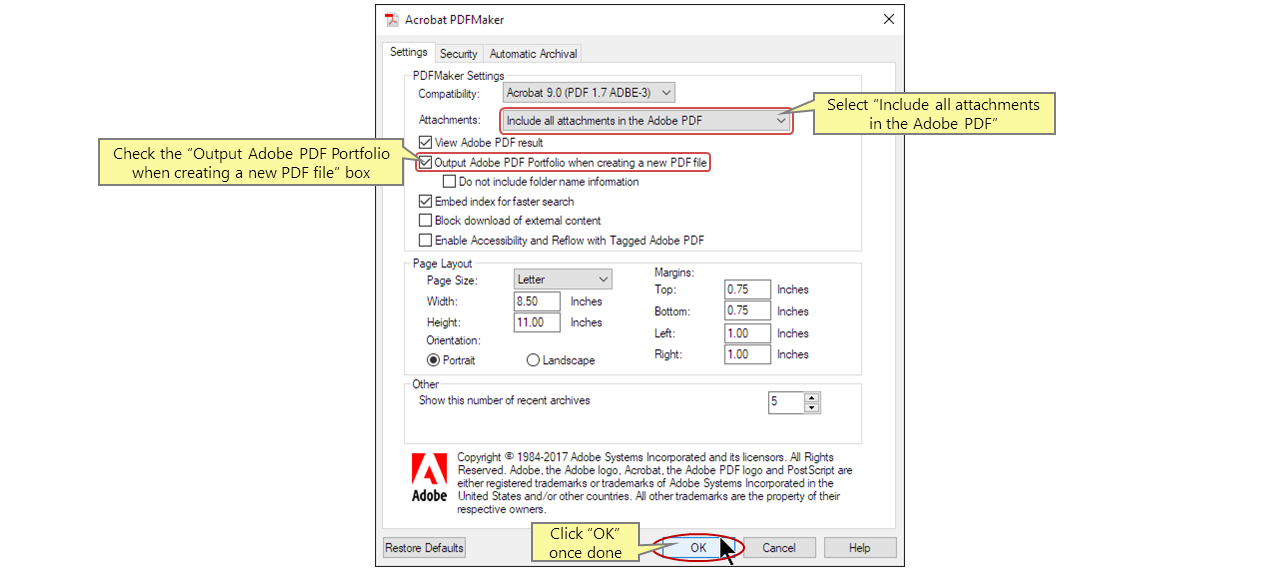Click the Right margin field
The height and width of the screenshot is (574, 1280).
point(748,354)
